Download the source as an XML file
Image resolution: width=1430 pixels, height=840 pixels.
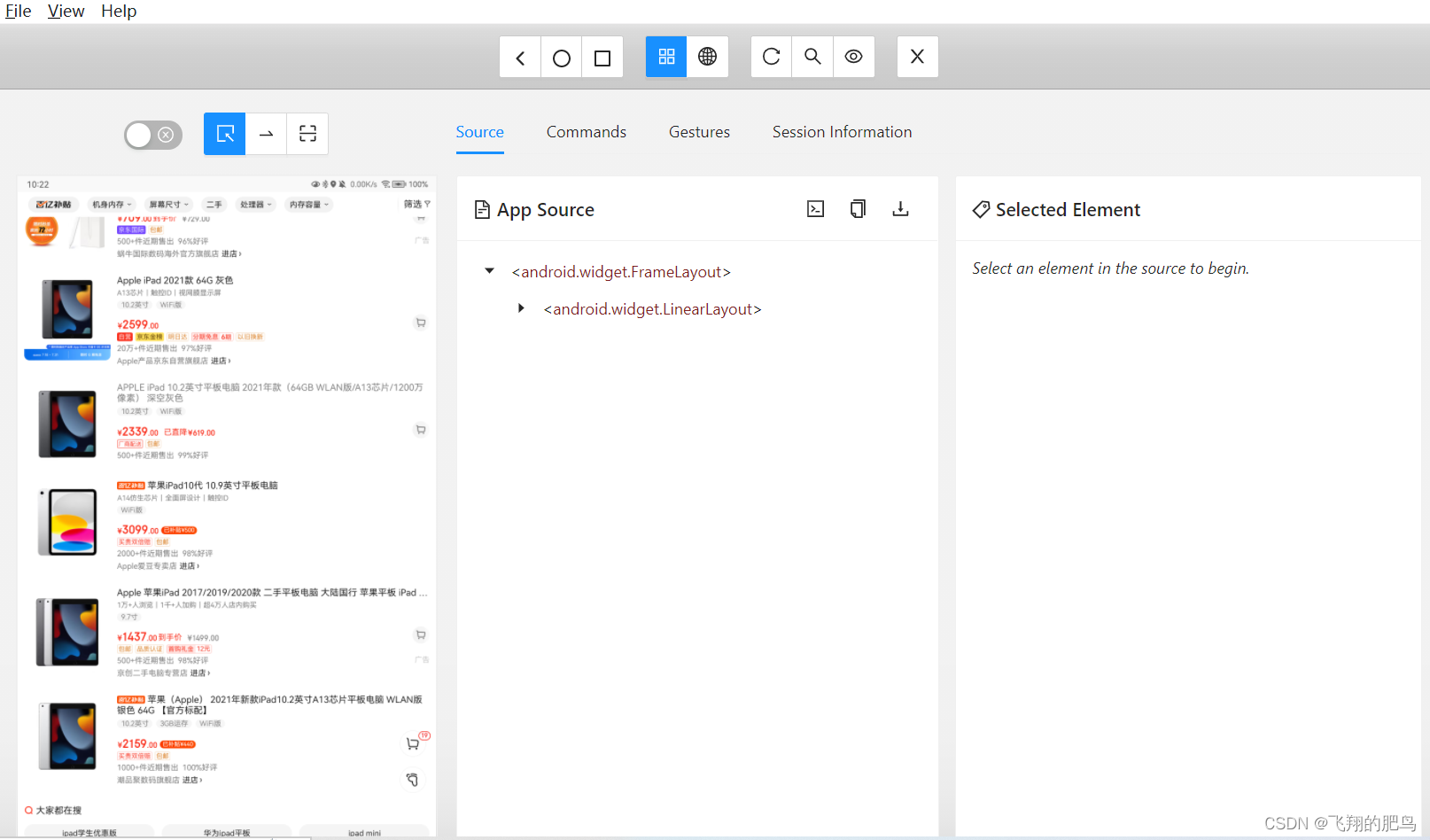pos(900,208)
